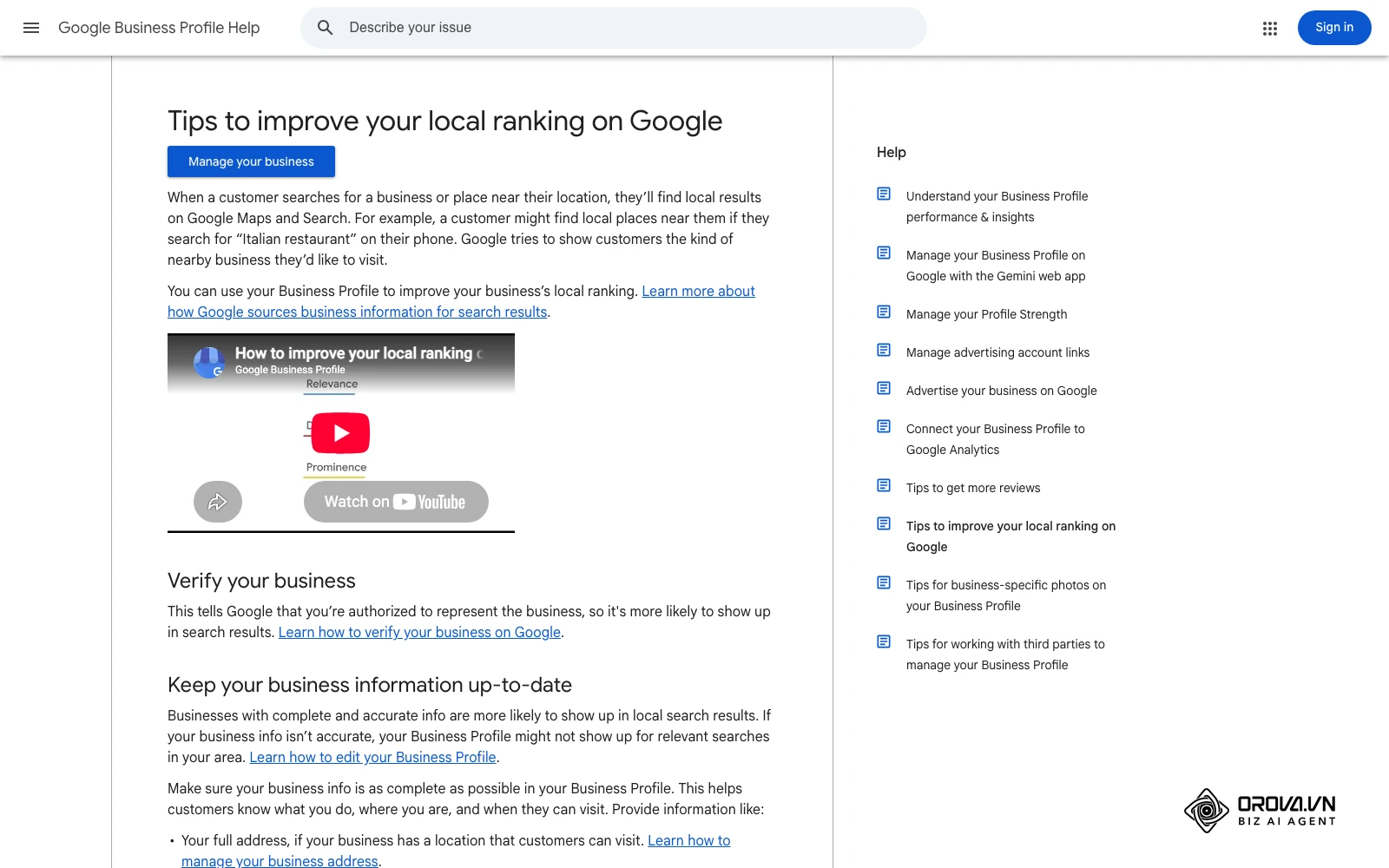Open Manage advertising account links article
Screen dimensions: 1389x868
click(x=997, y=352)
